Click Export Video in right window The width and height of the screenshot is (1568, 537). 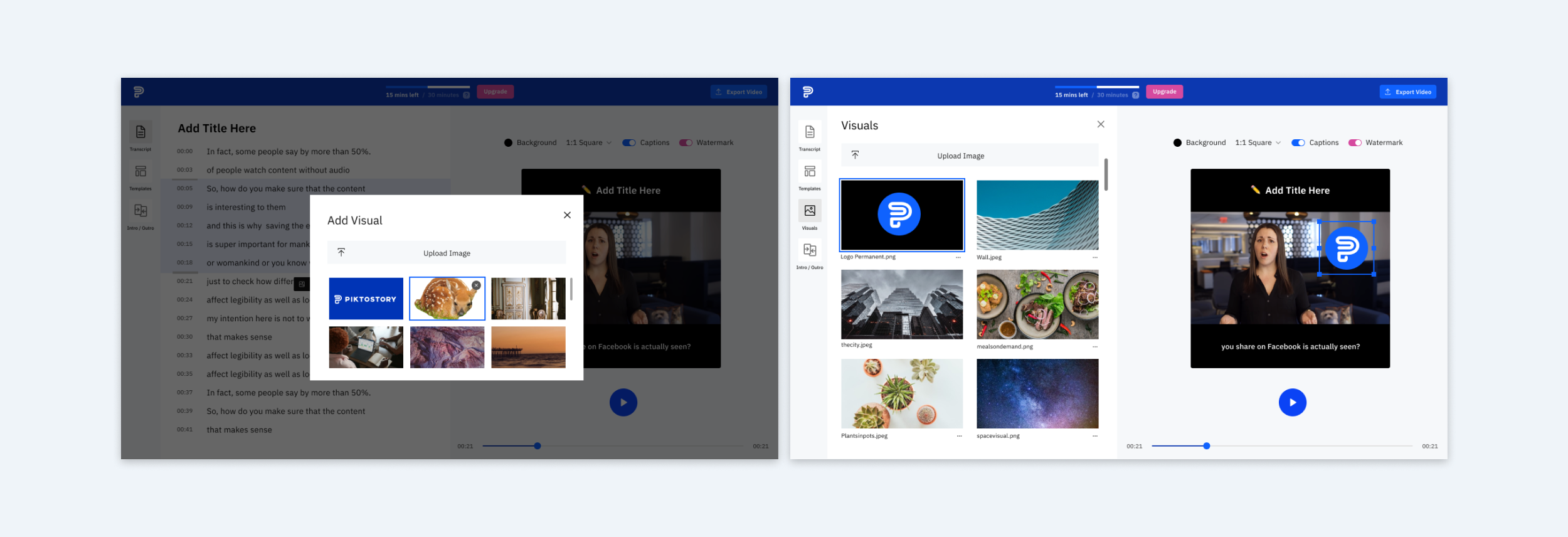(1407, 92)
